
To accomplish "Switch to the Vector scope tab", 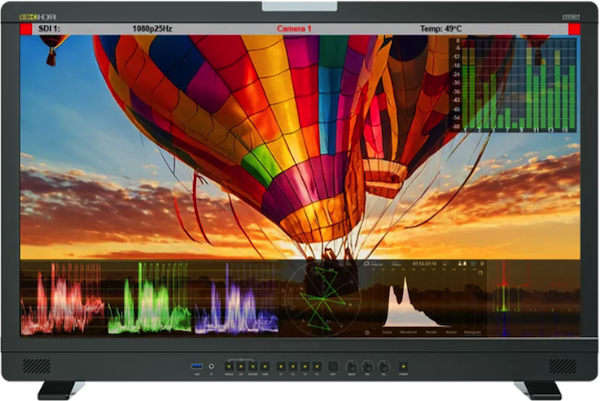I will pyautogui.click(x=451, y=332).
